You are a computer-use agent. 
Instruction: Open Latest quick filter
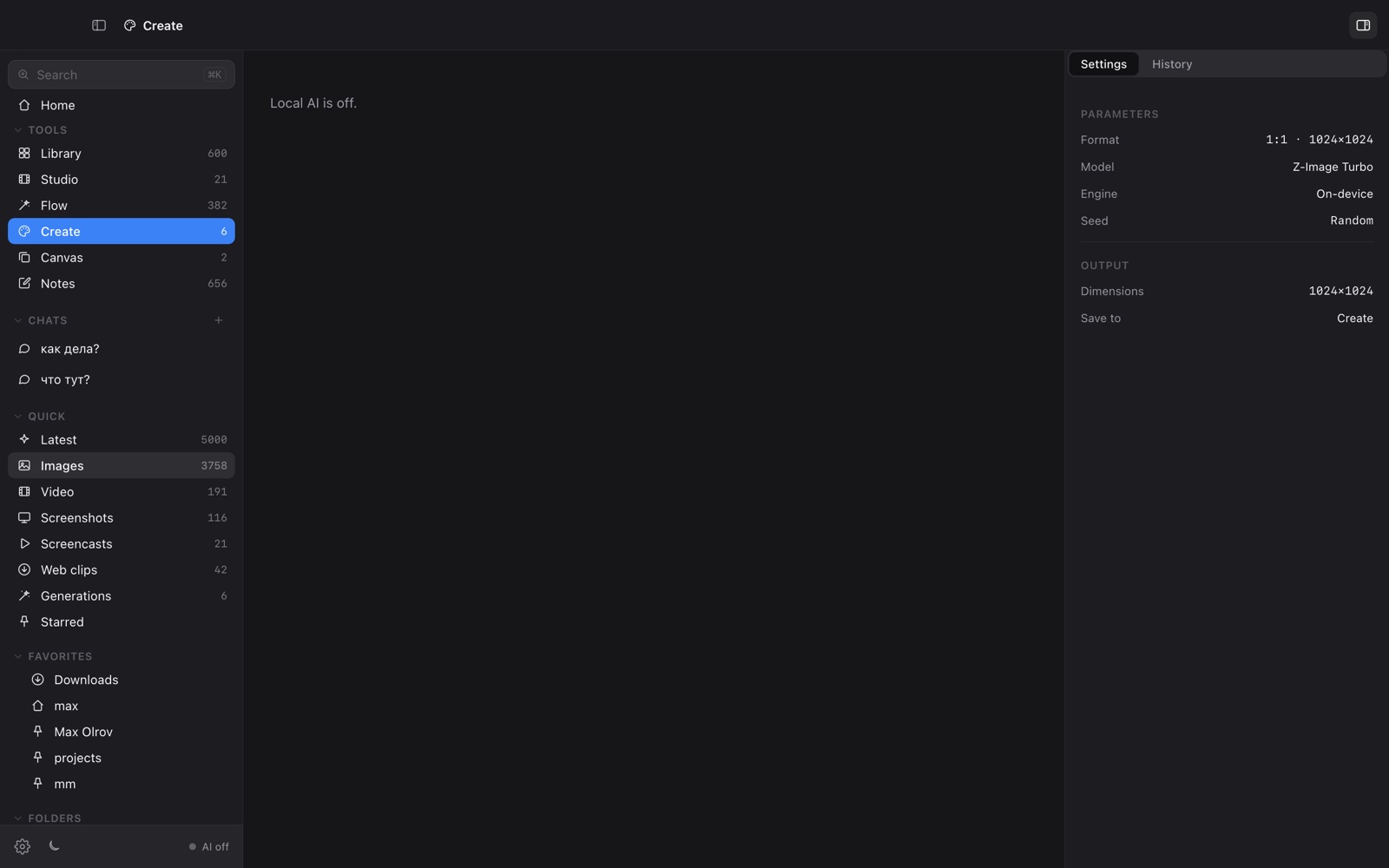[x=122, y=439]
